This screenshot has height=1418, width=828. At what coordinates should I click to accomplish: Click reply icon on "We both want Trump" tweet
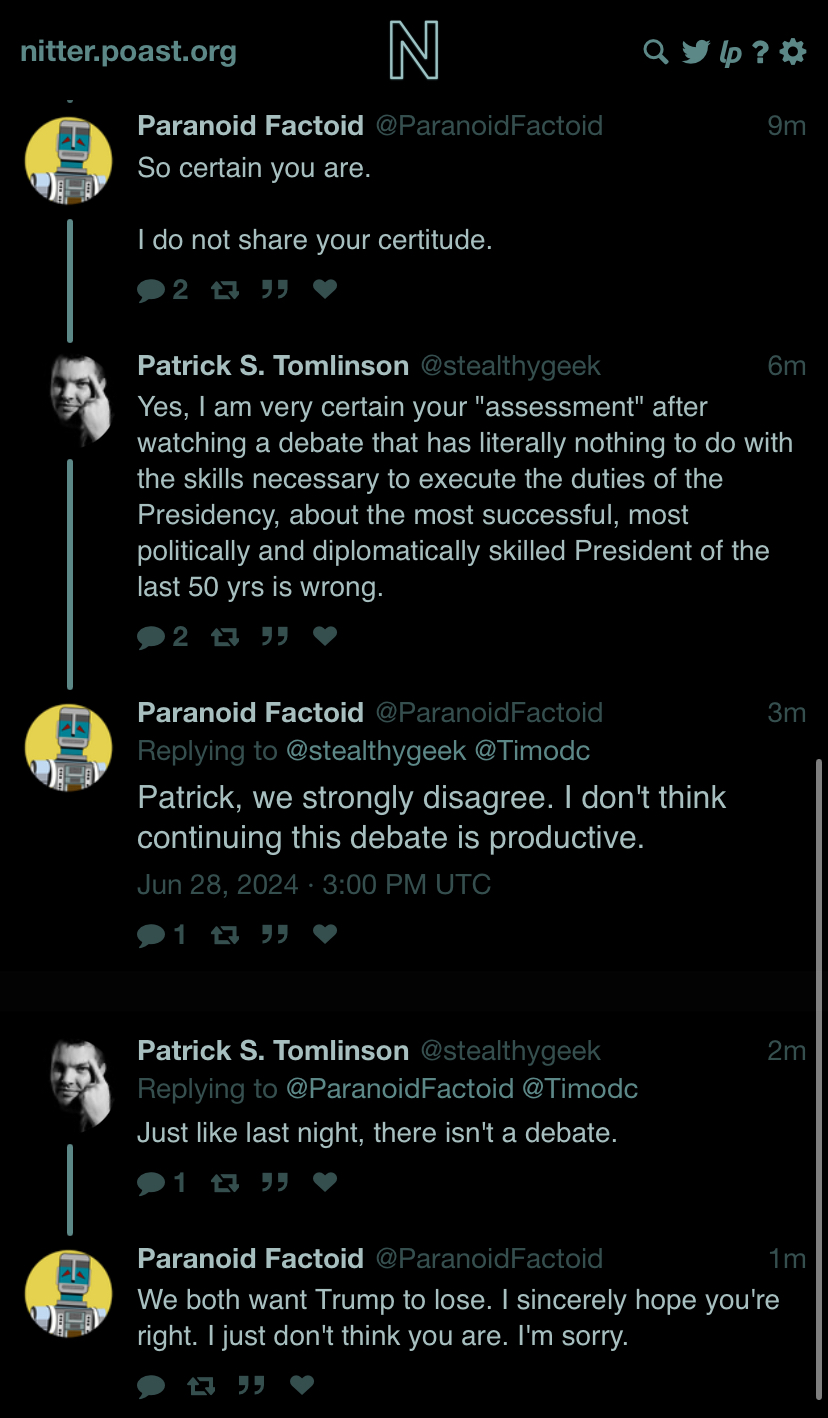(151, 1385)
